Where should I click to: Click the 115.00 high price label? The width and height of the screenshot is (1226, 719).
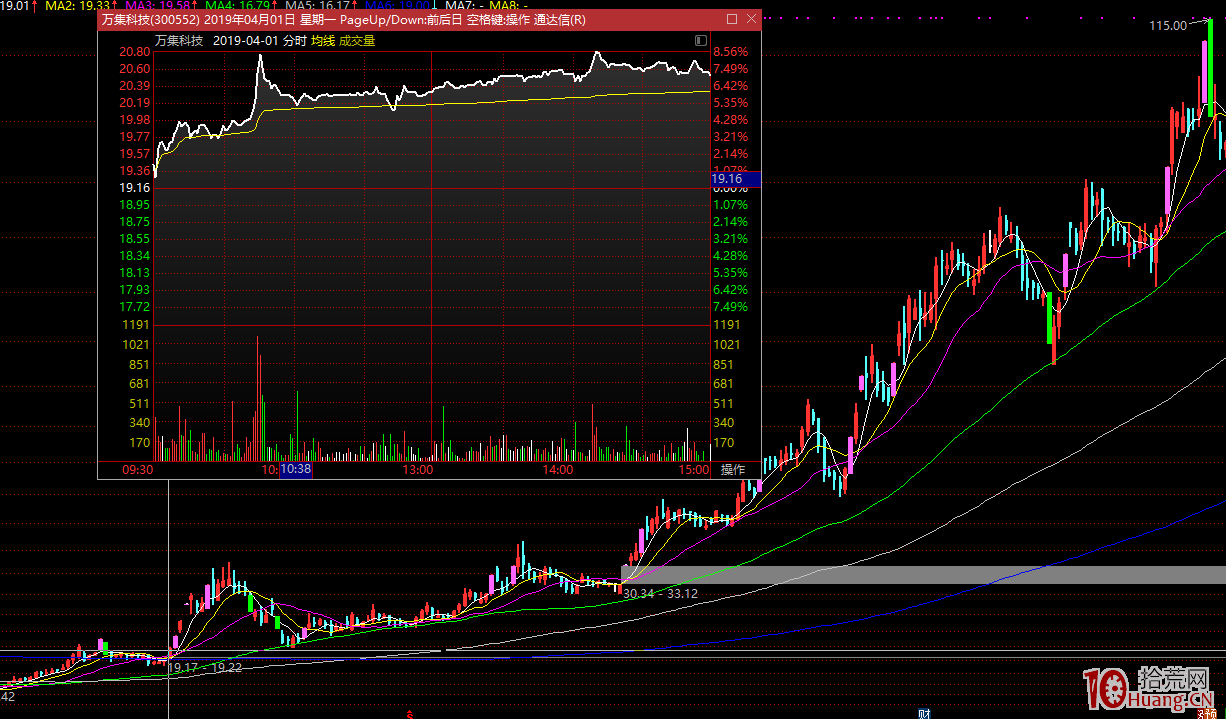1167,26
